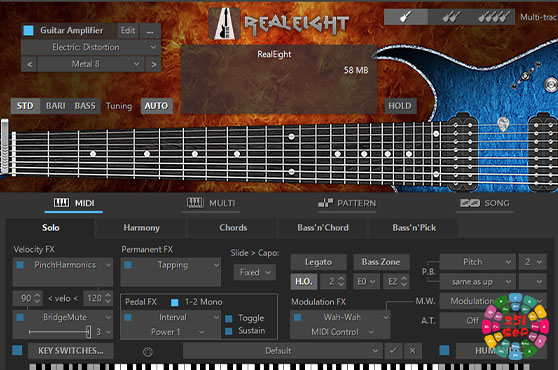This screenshot has width=558, height=370.
Task: Click the Legato button
Action: (x=319, y=262)
